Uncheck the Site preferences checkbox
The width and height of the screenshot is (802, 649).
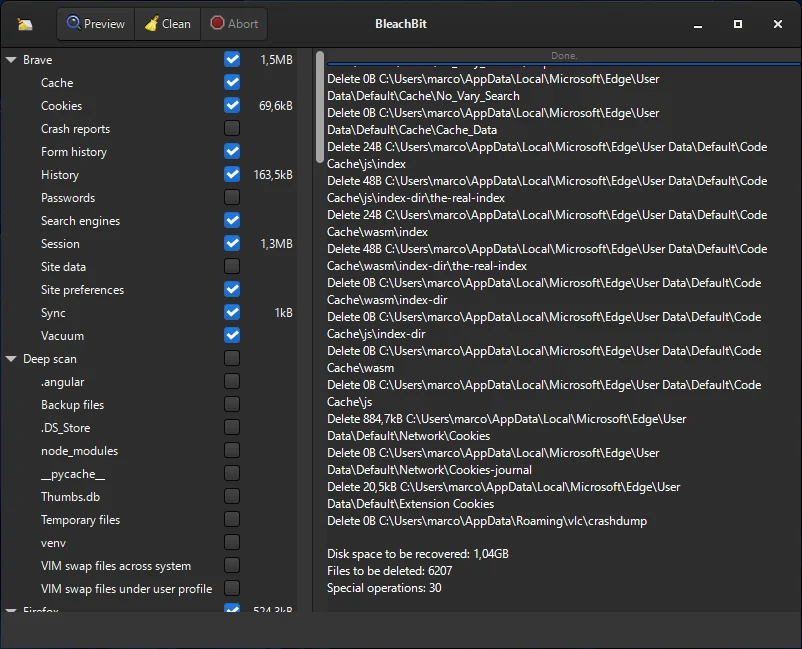232,289
